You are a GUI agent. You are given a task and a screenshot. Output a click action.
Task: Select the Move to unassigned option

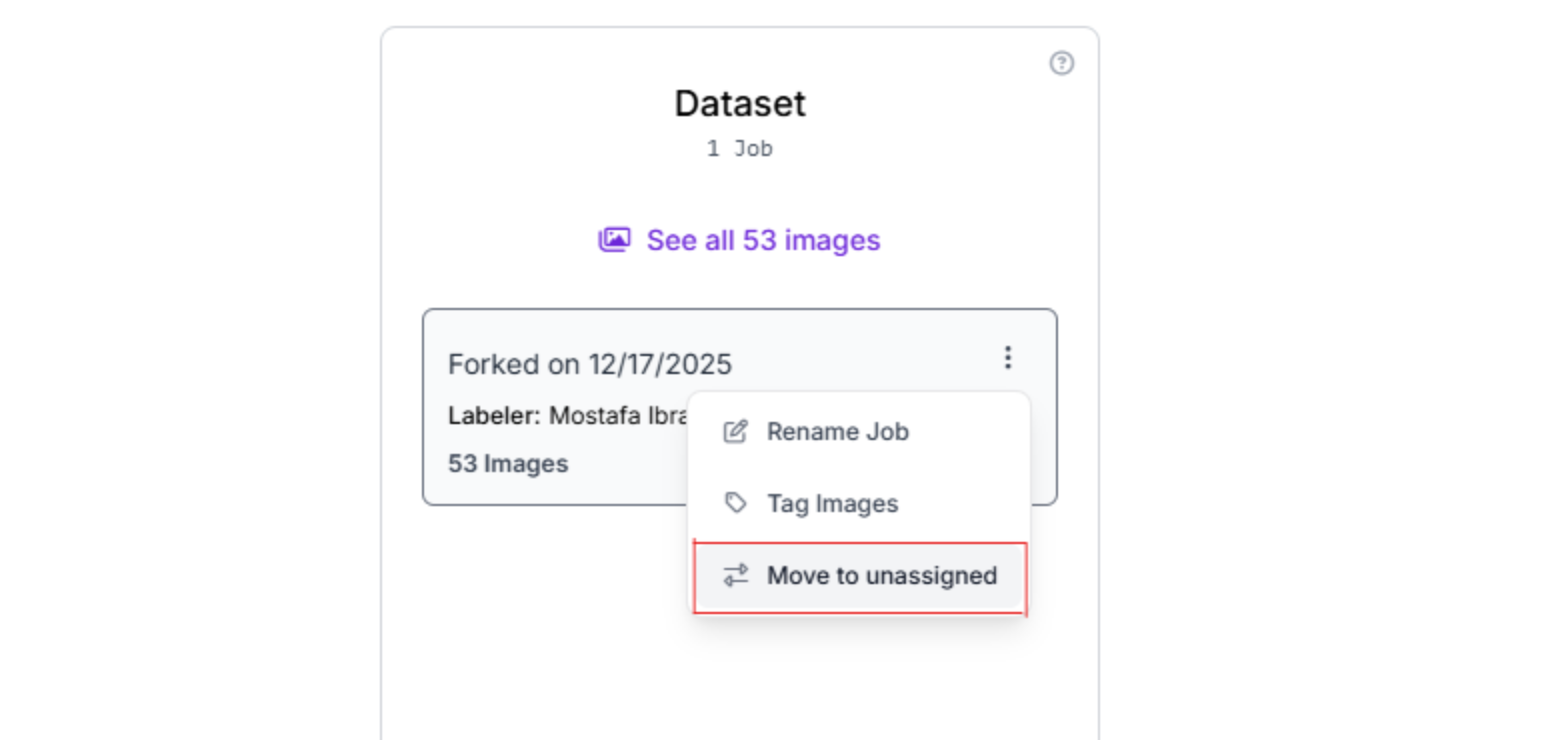tap(881, 576)
